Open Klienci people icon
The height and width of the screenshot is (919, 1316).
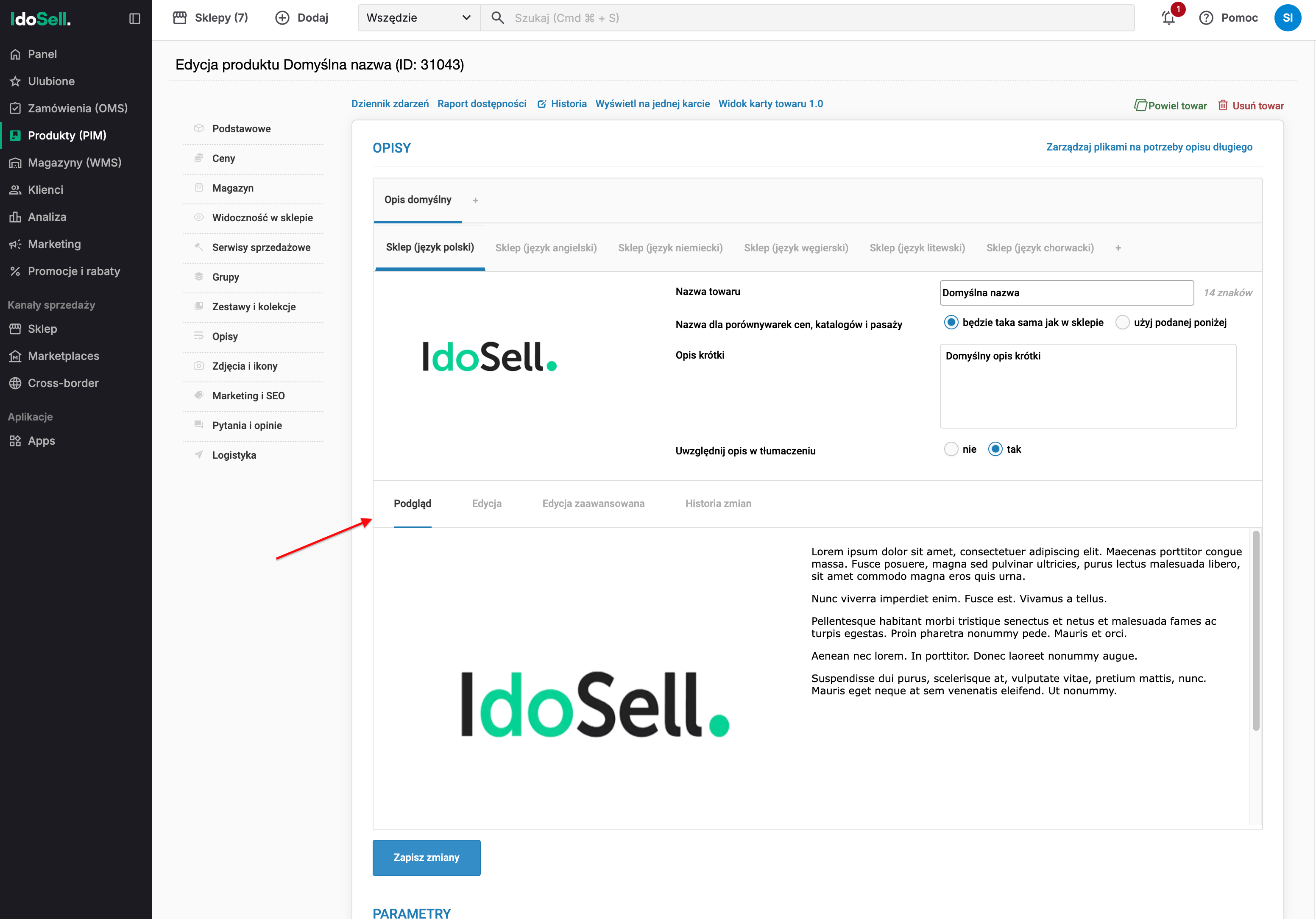16,189
